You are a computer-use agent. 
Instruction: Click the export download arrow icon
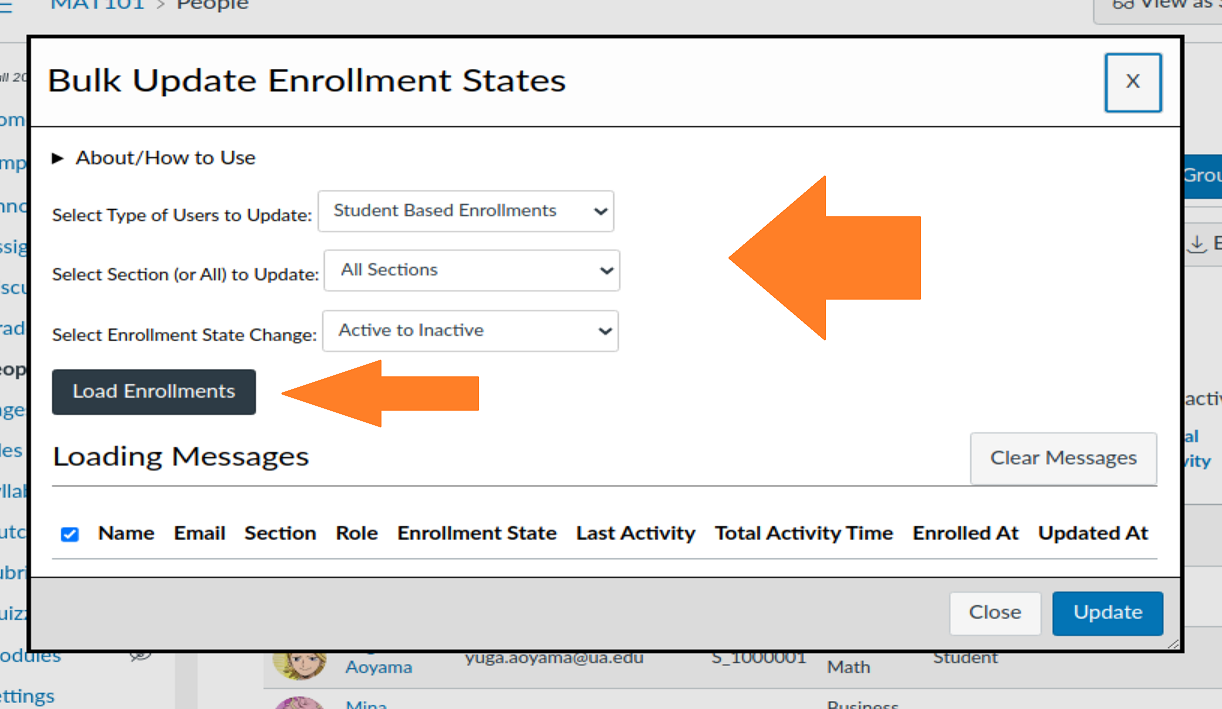tap(1199, 243)
